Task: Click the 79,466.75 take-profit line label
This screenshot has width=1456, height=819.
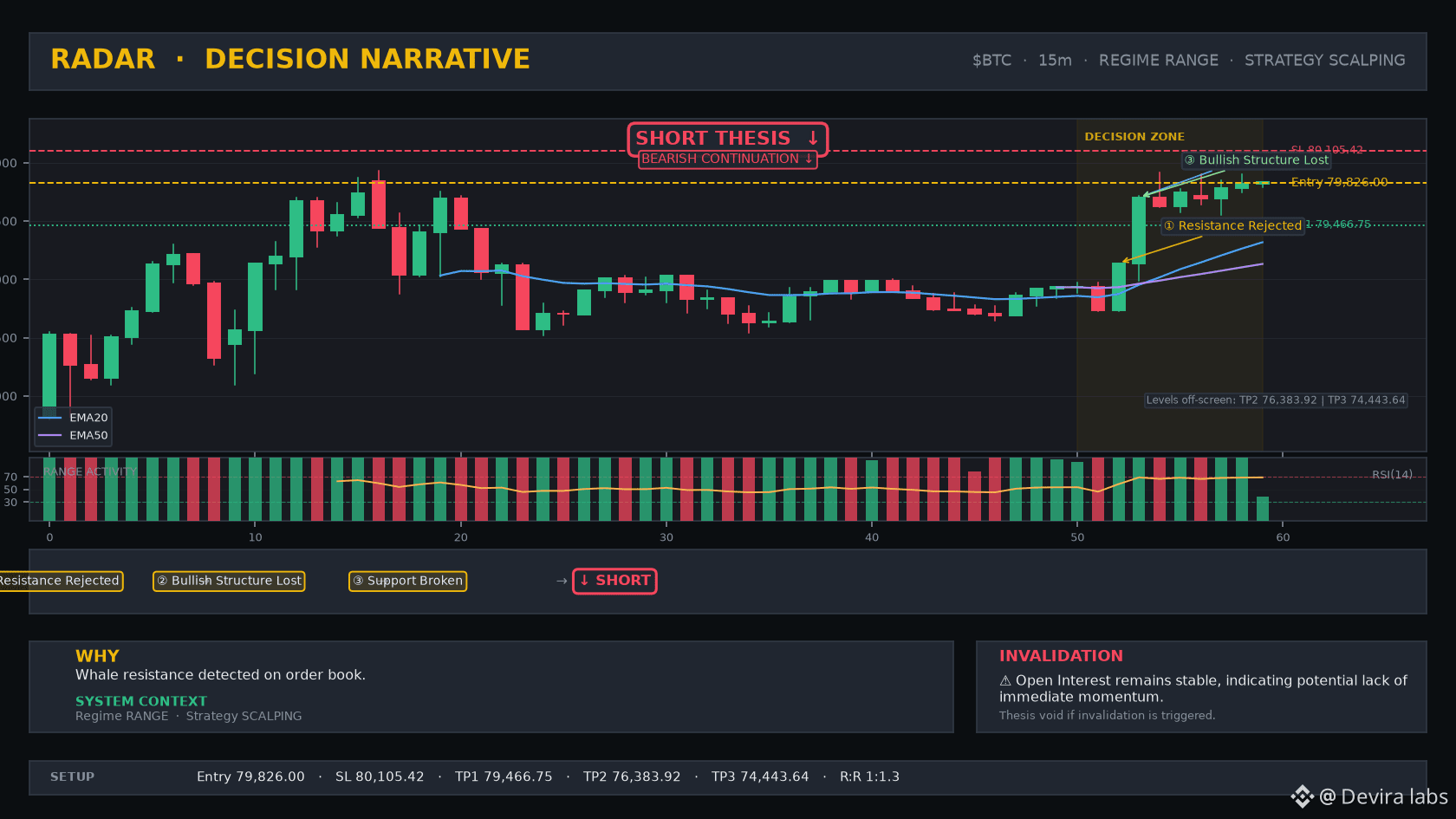Action: tap(1339, 224)
